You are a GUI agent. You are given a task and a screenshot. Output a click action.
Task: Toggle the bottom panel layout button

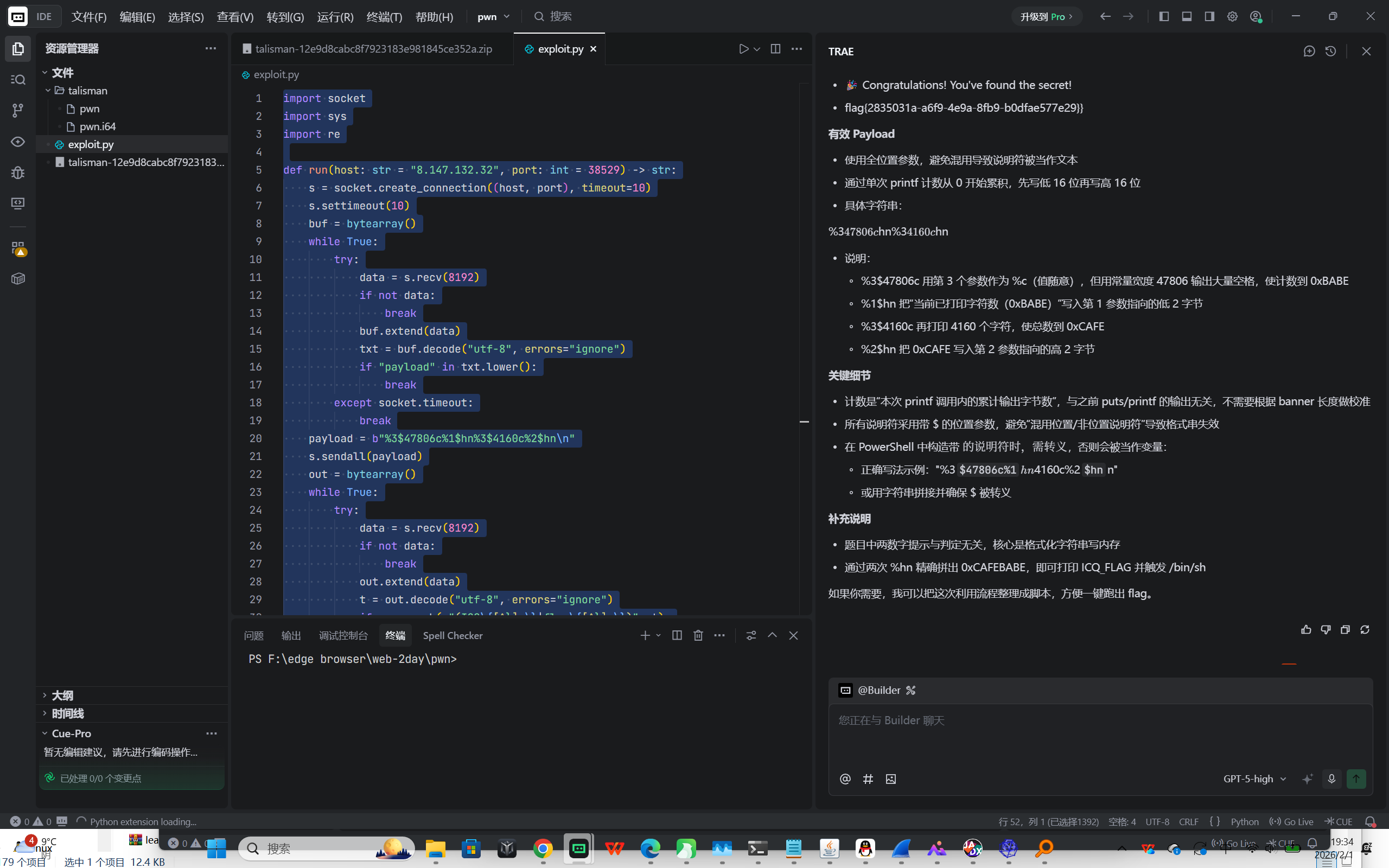coord(1187,17)
